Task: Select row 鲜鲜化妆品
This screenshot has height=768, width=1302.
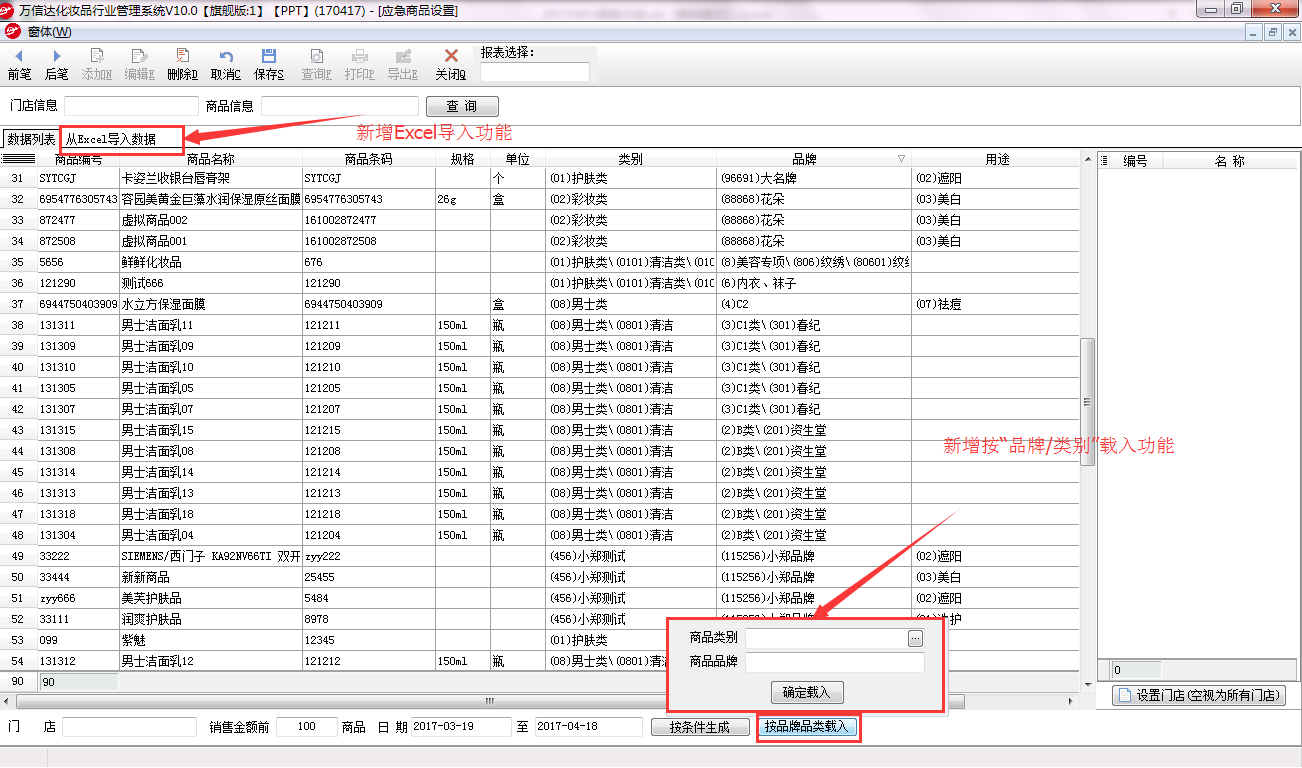Action: (541, 262)
